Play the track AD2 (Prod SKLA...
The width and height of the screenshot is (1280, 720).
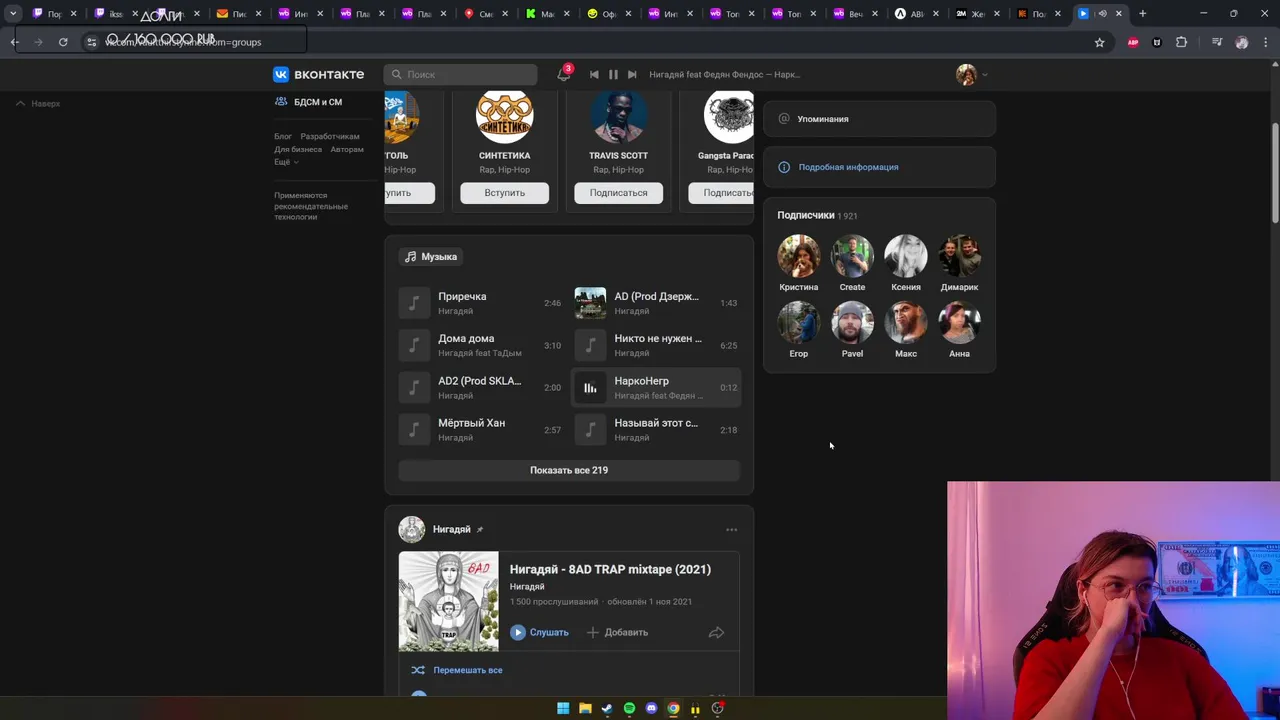point(480,388)
